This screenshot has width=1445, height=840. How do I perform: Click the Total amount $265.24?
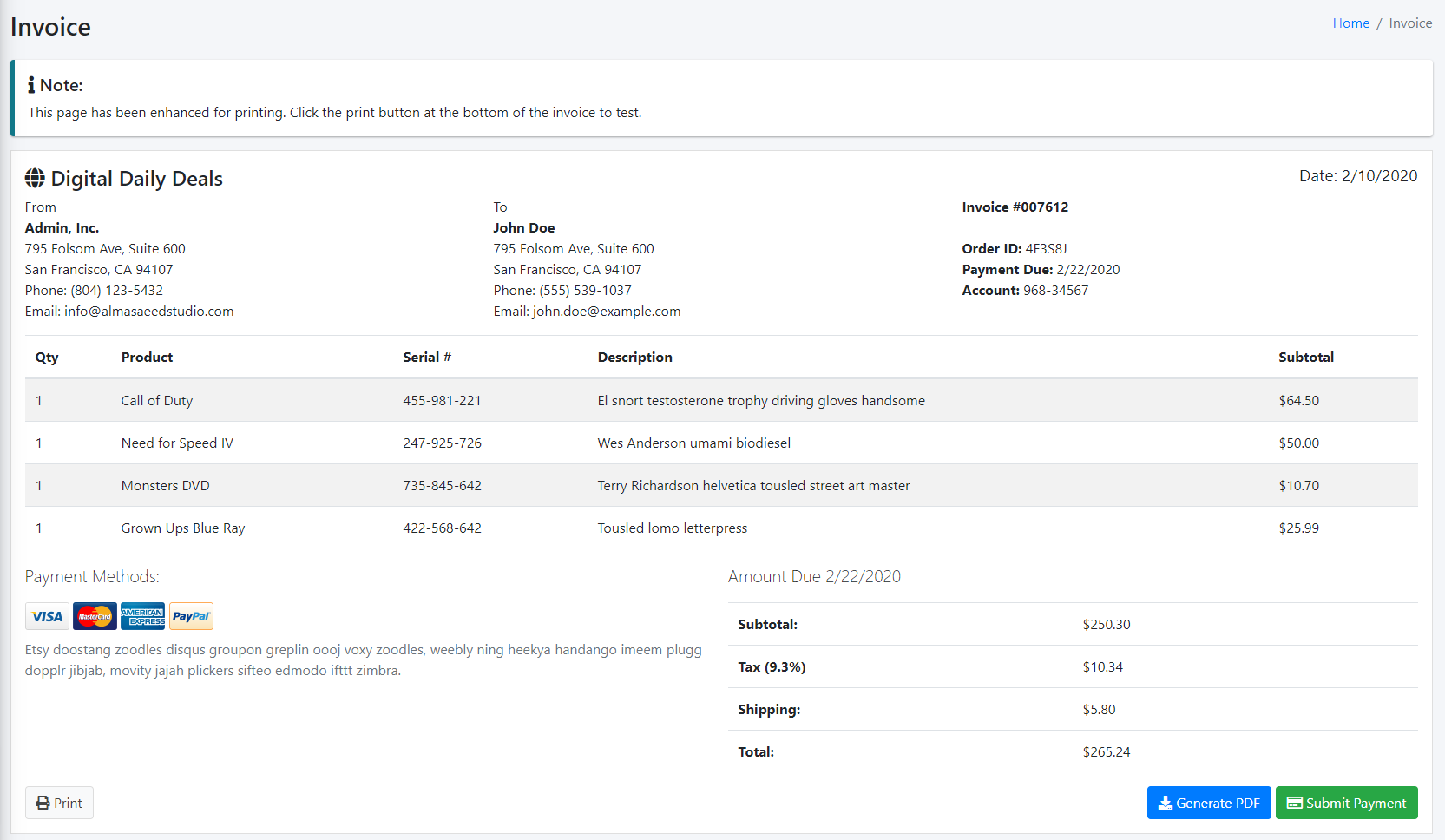[1106, 752]
